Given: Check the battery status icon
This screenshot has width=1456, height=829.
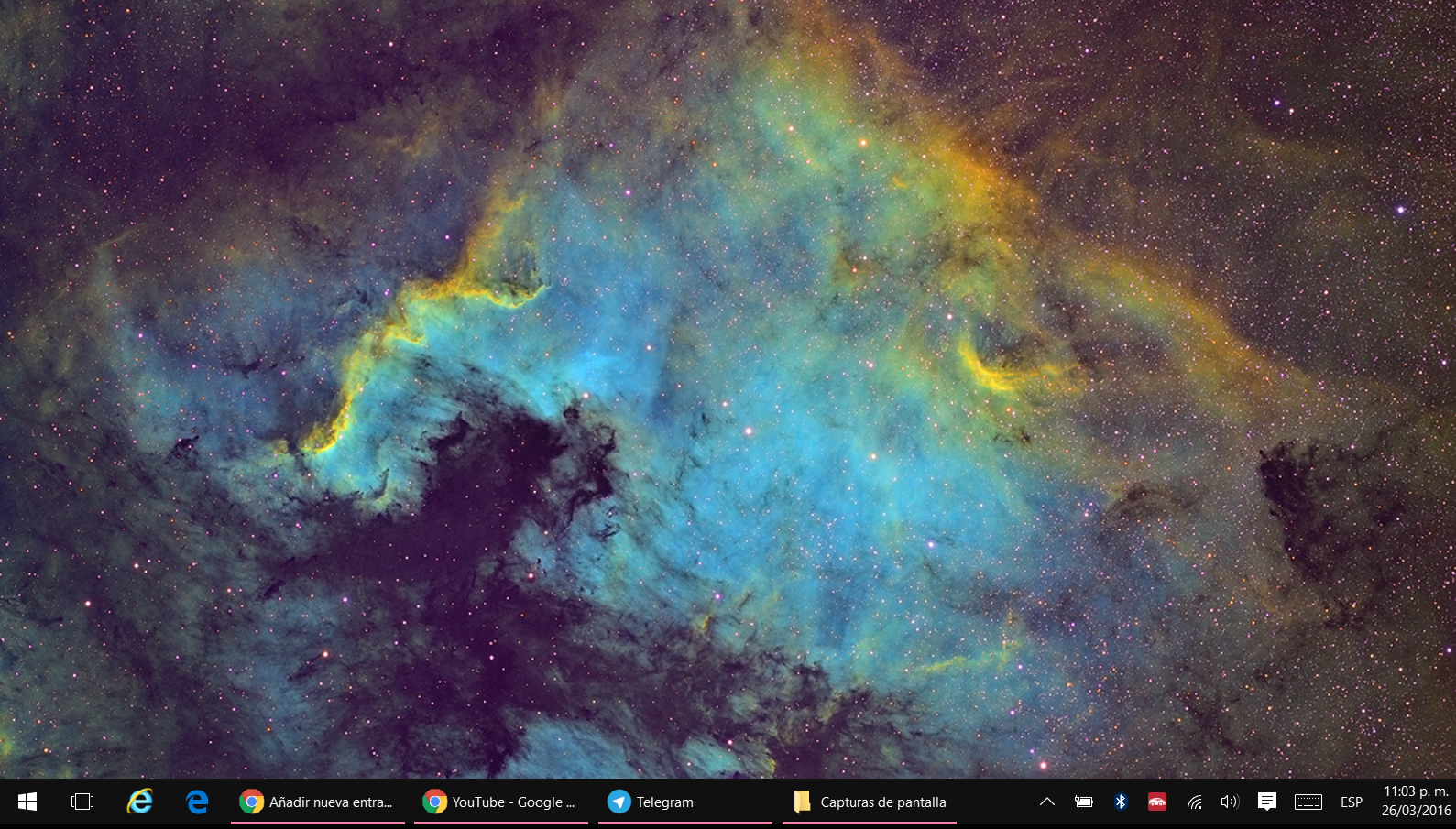Looking at the screenshot, I should 1084,802.
